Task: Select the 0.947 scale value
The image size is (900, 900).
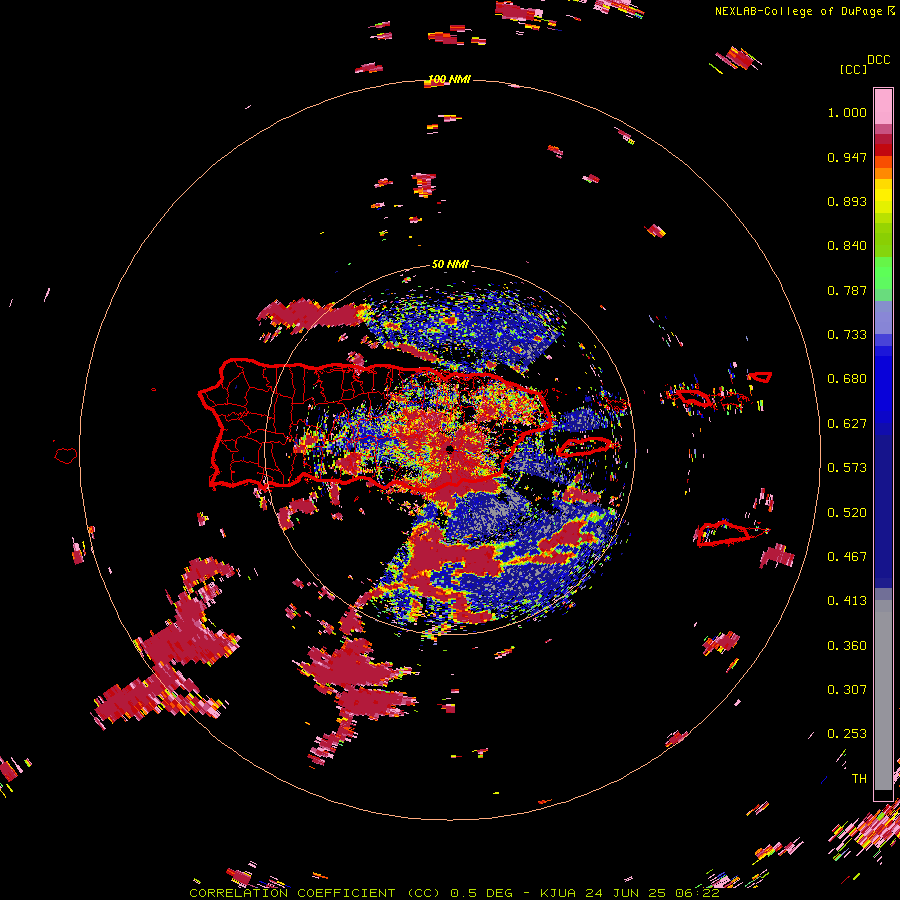Action: tap(847, 157)
